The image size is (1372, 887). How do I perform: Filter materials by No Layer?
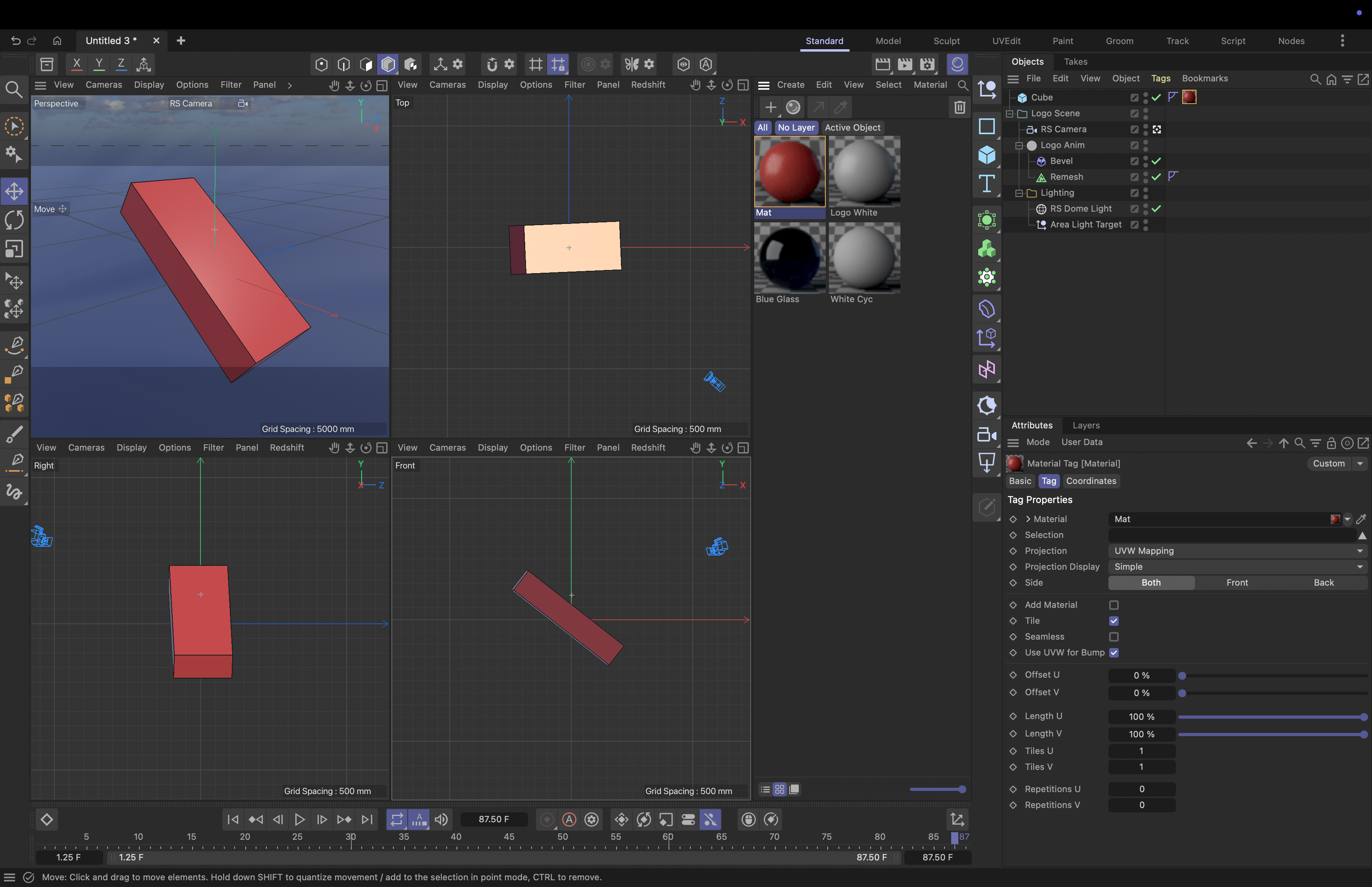point(796,127)
